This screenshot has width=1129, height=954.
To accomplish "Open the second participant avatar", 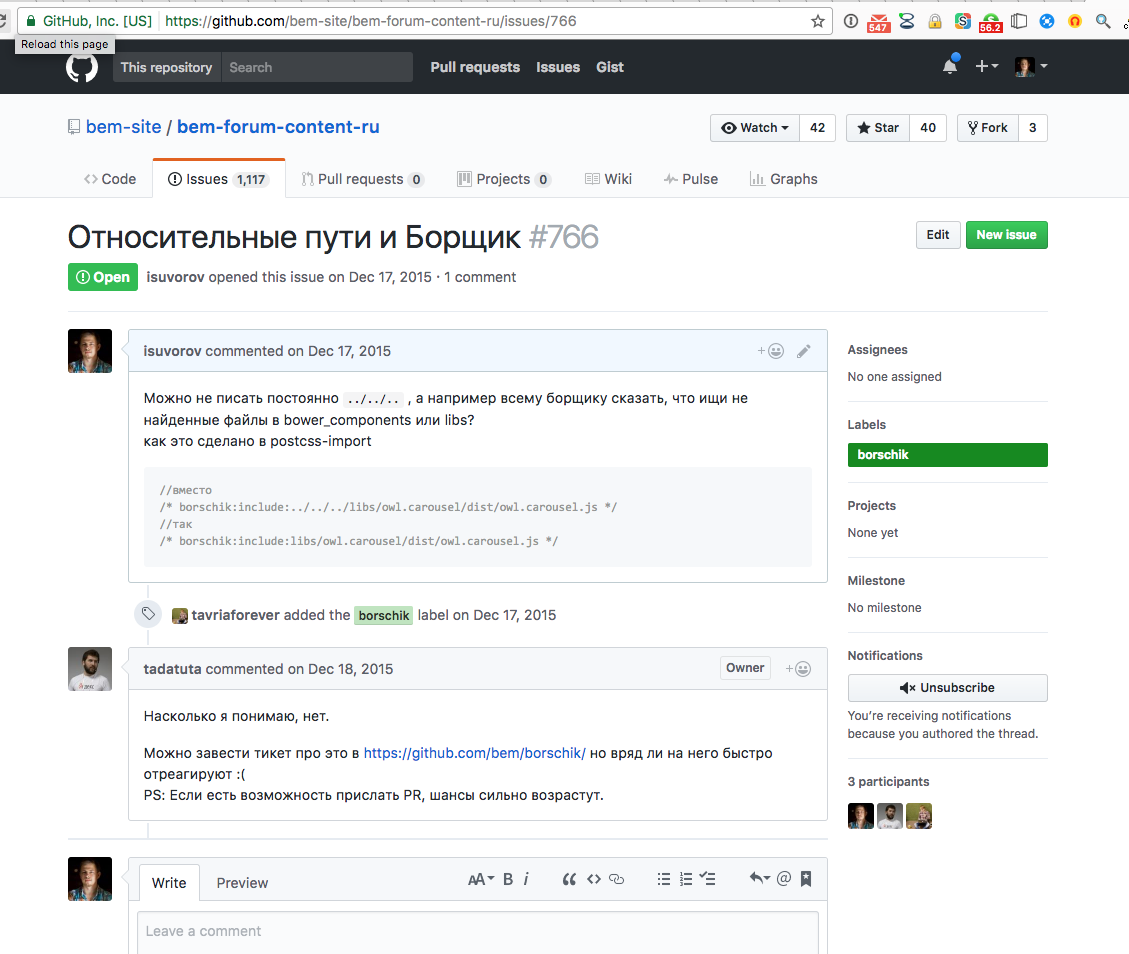I will (x=889, y=816).
